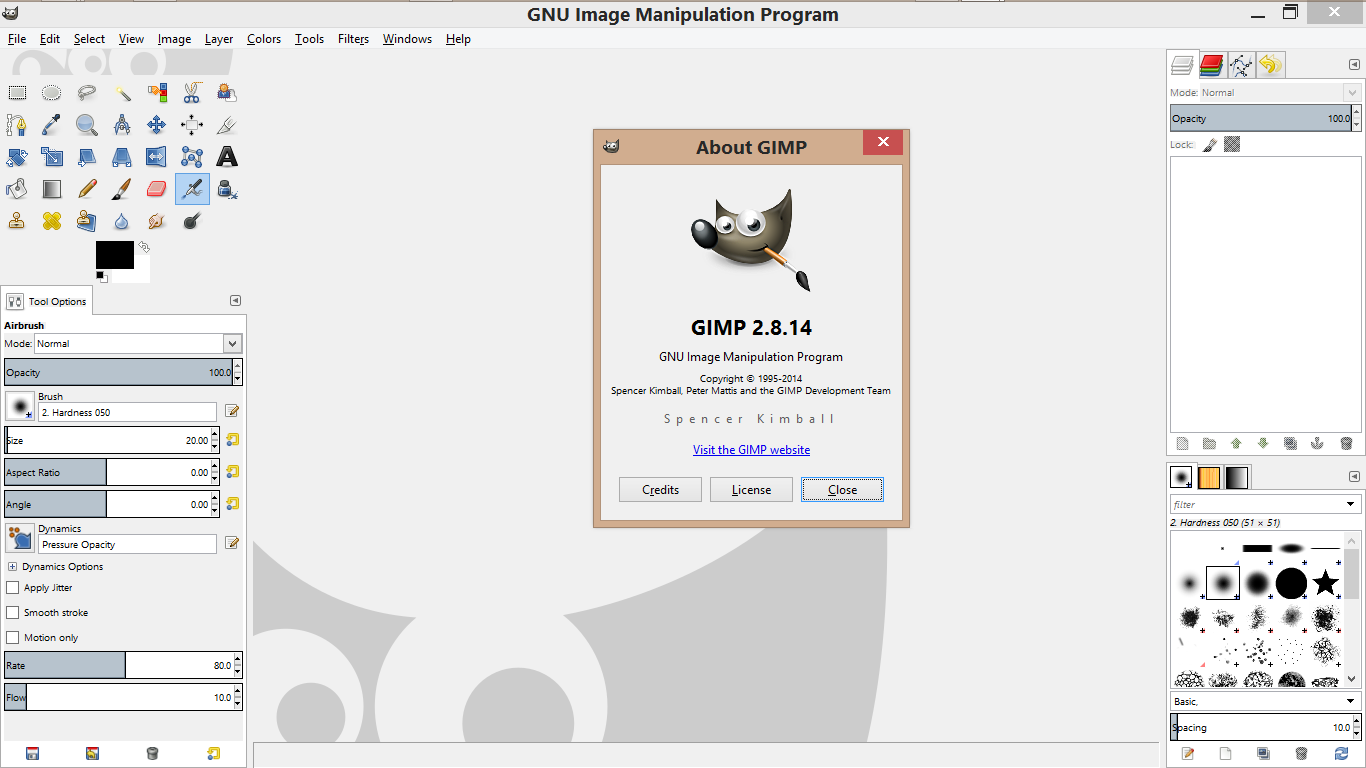Image resolution: width=1366 pixels, height=768 pixels.
Task: Enable the Apply Jitter checkbox
Action: tap(13, 588)
